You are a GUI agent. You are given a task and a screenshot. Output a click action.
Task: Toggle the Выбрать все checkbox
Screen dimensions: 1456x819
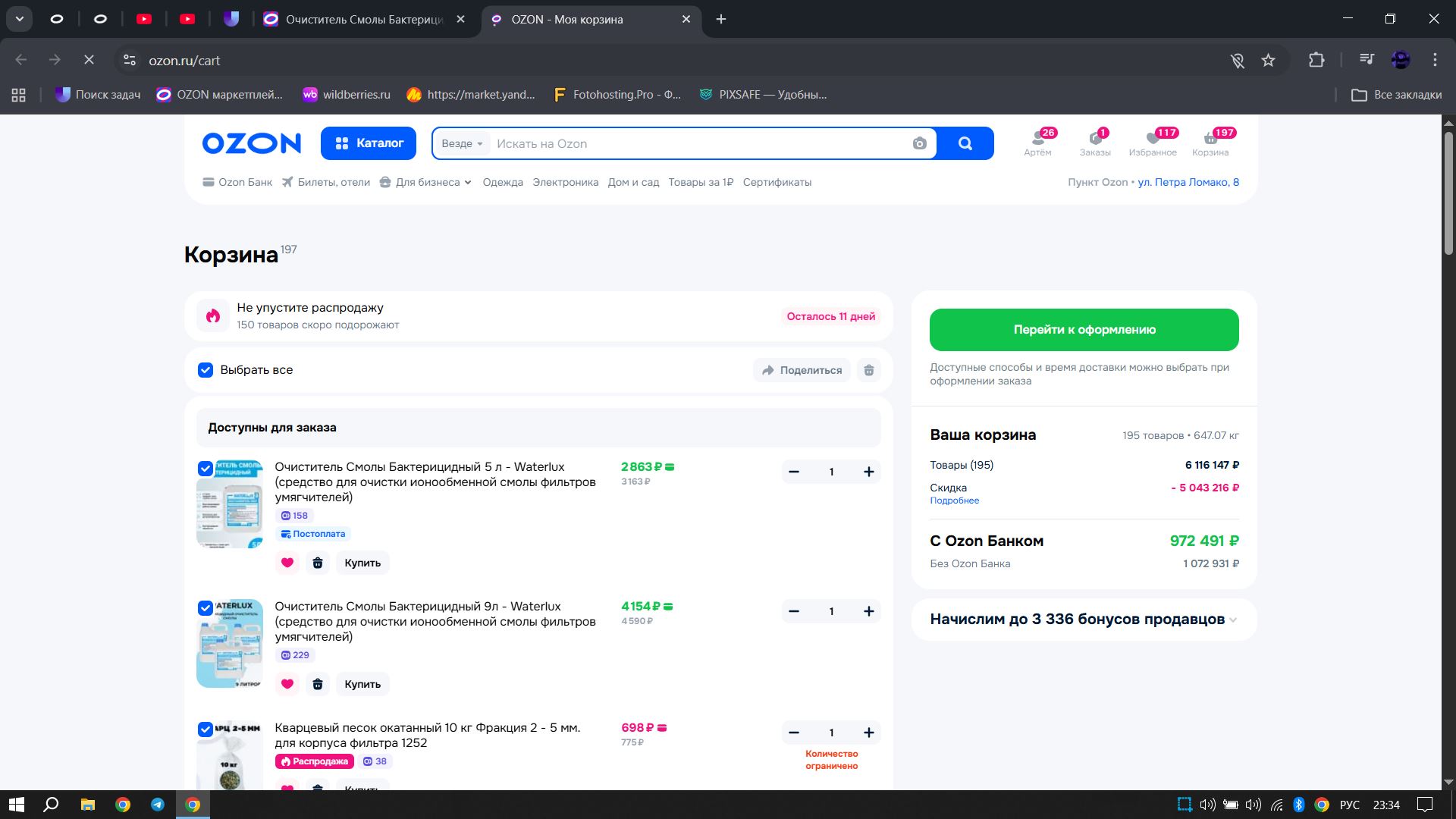click(206, 370)
